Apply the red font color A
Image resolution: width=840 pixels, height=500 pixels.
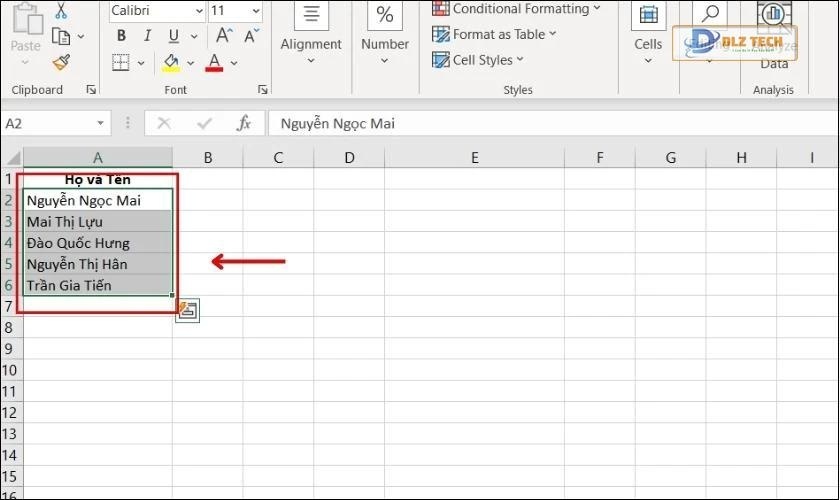tap(214, 63)
